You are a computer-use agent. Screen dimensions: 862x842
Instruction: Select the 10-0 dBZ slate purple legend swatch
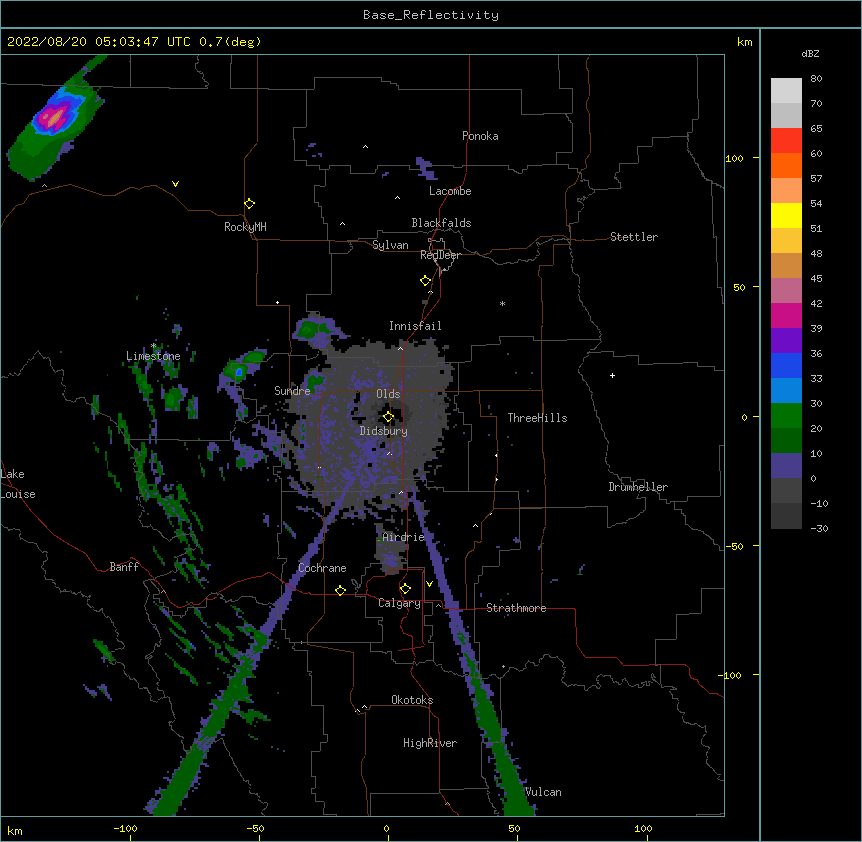(786, 466)
